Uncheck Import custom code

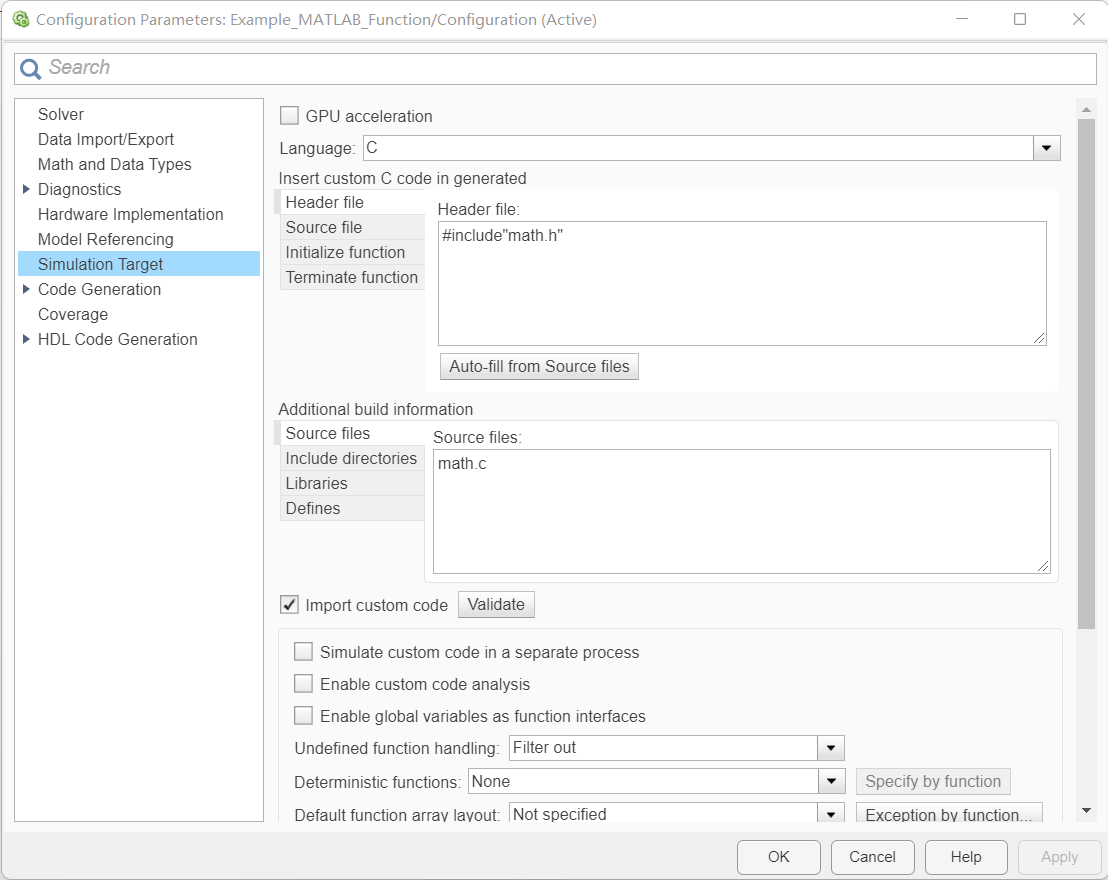[290, 604]
